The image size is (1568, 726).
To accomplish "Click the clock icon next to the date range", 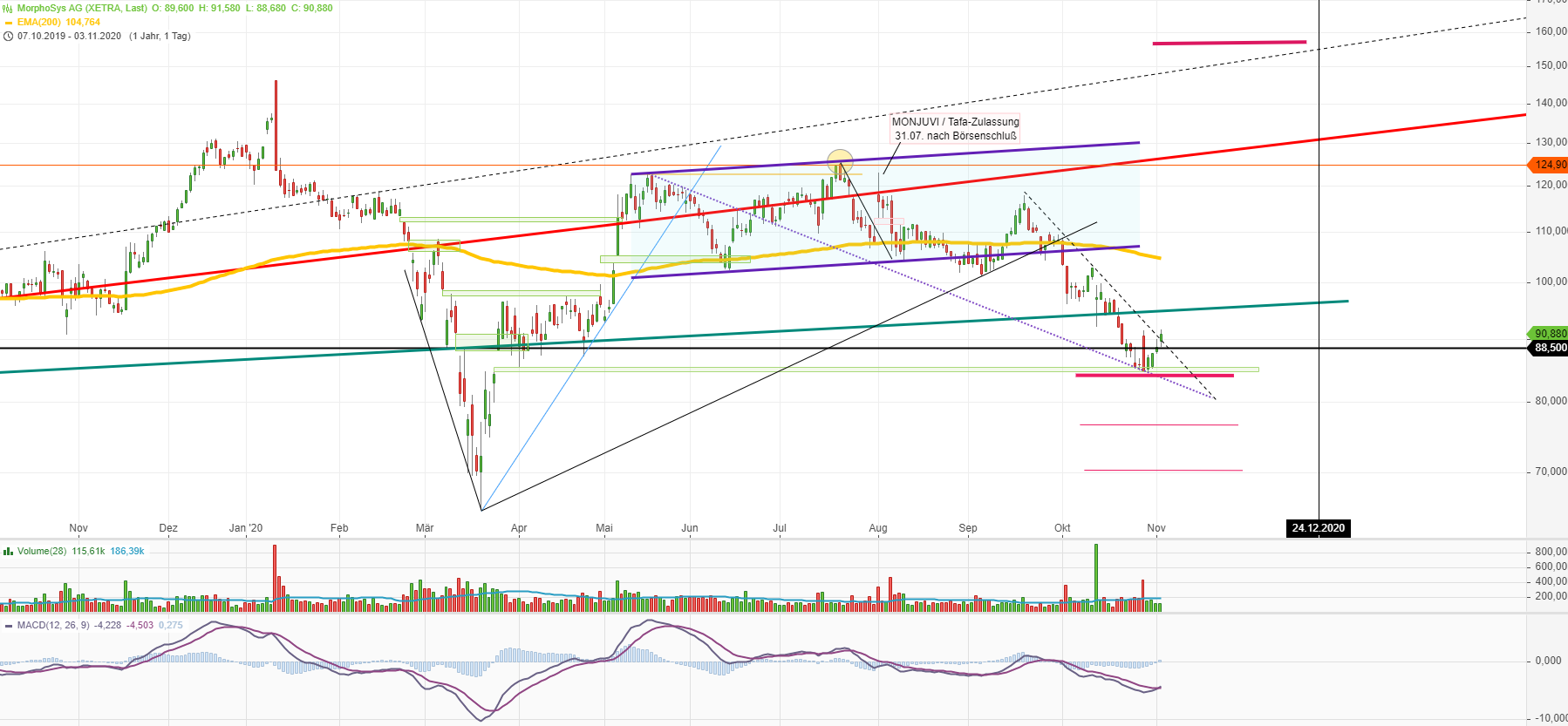I will tap(8, 37).
